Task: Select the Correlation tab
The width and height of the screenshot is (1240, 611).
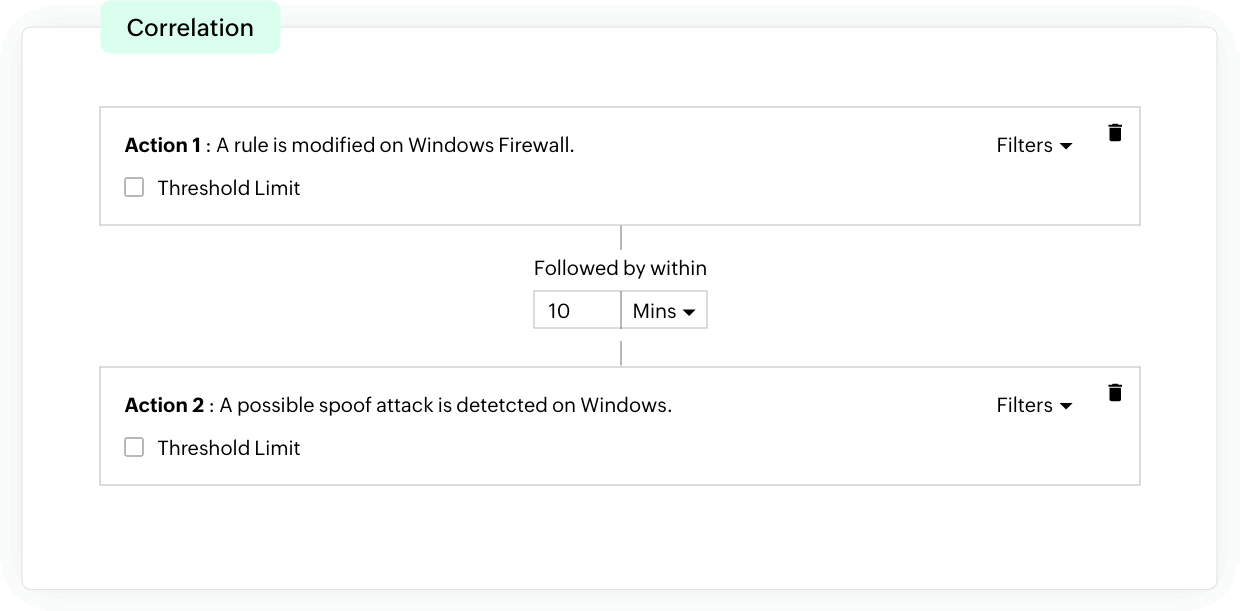Action: coord(190,27)
